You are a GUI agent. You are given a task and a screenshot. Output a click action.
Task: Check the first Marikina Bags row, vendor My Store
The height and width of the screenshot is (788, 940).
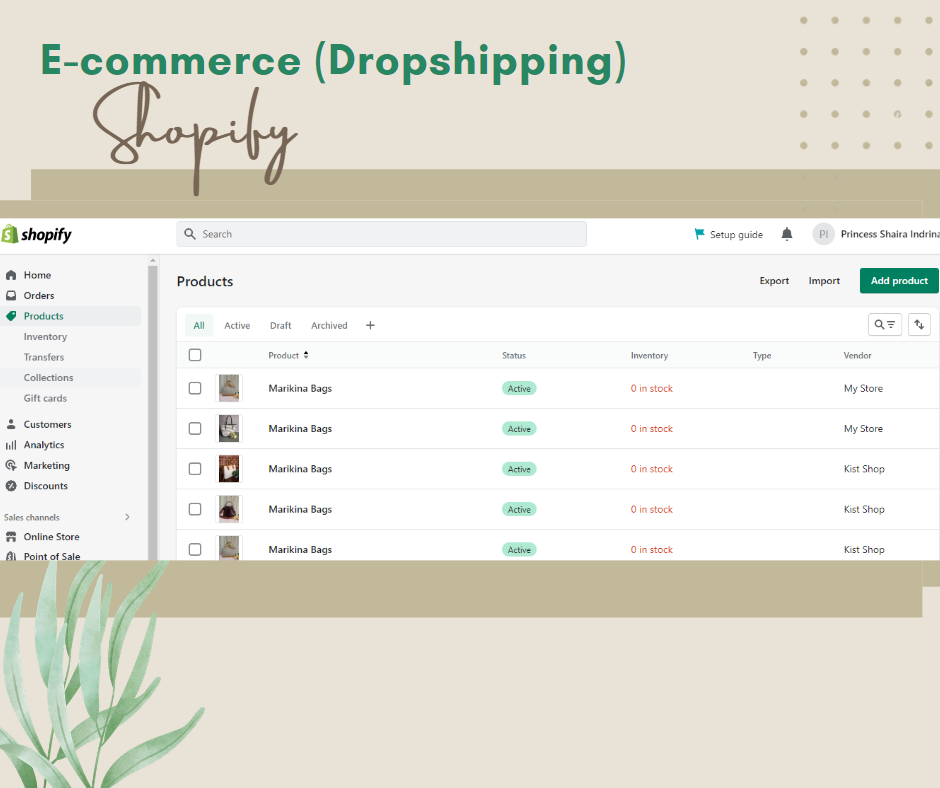point(195,388)
